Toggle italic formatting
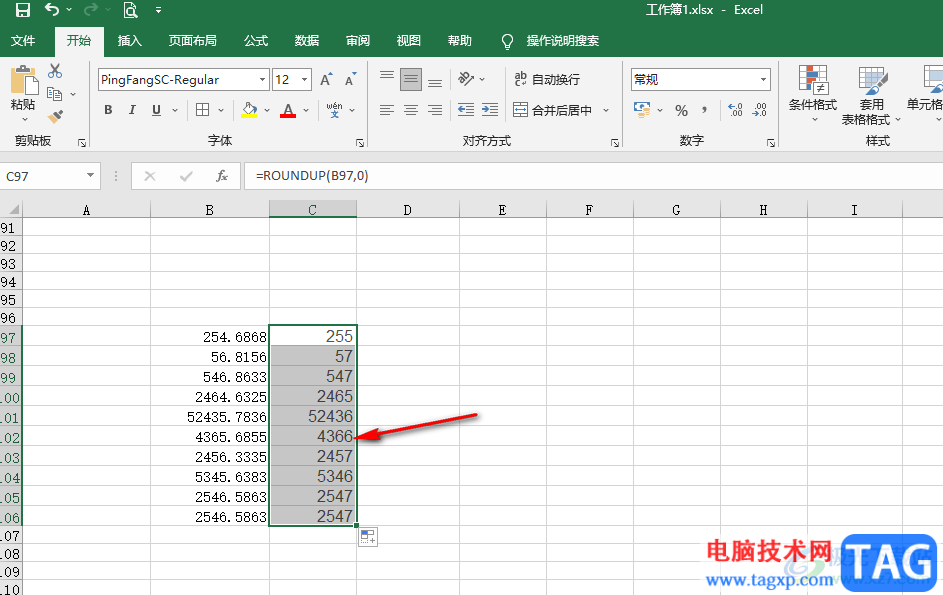Viewport: 943px width, 595px height. click(132, 110)
